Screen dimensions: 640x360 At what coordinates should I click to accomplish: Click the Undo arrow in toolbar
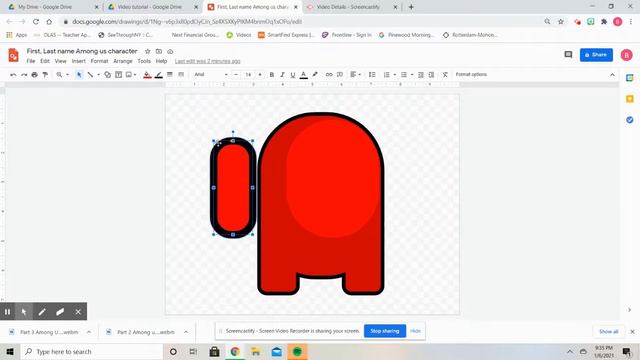click(13, 75)
